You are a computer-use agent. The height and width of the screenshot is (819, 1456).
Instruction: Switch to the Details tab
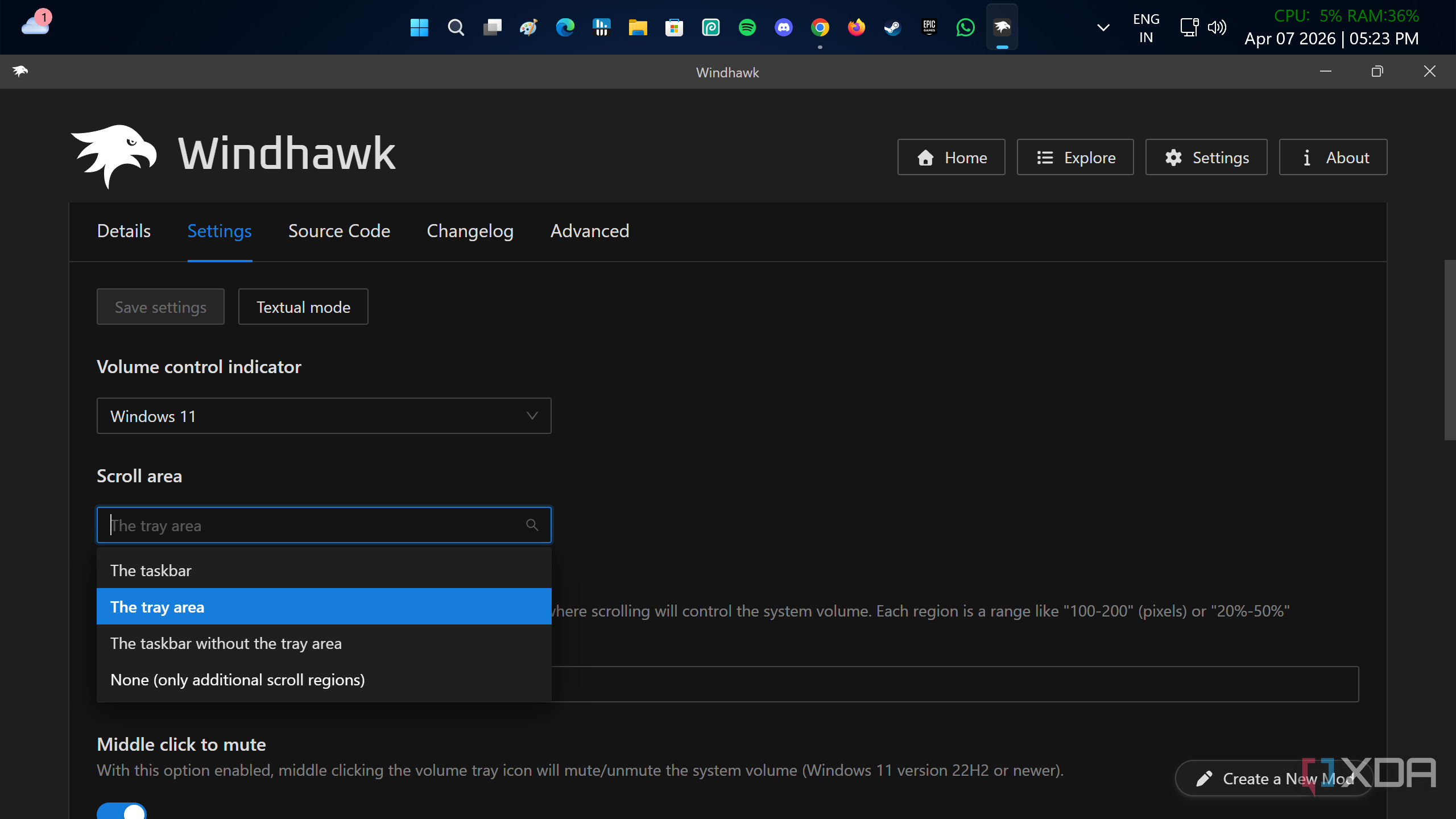tap(123, 231)
